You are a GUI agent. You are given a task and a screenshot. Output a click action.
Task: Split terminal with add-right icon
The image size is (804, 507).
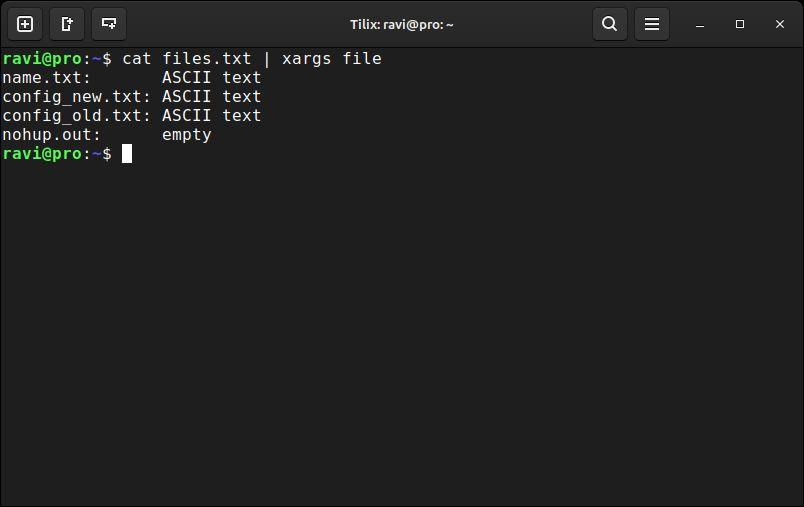point(67,24)
